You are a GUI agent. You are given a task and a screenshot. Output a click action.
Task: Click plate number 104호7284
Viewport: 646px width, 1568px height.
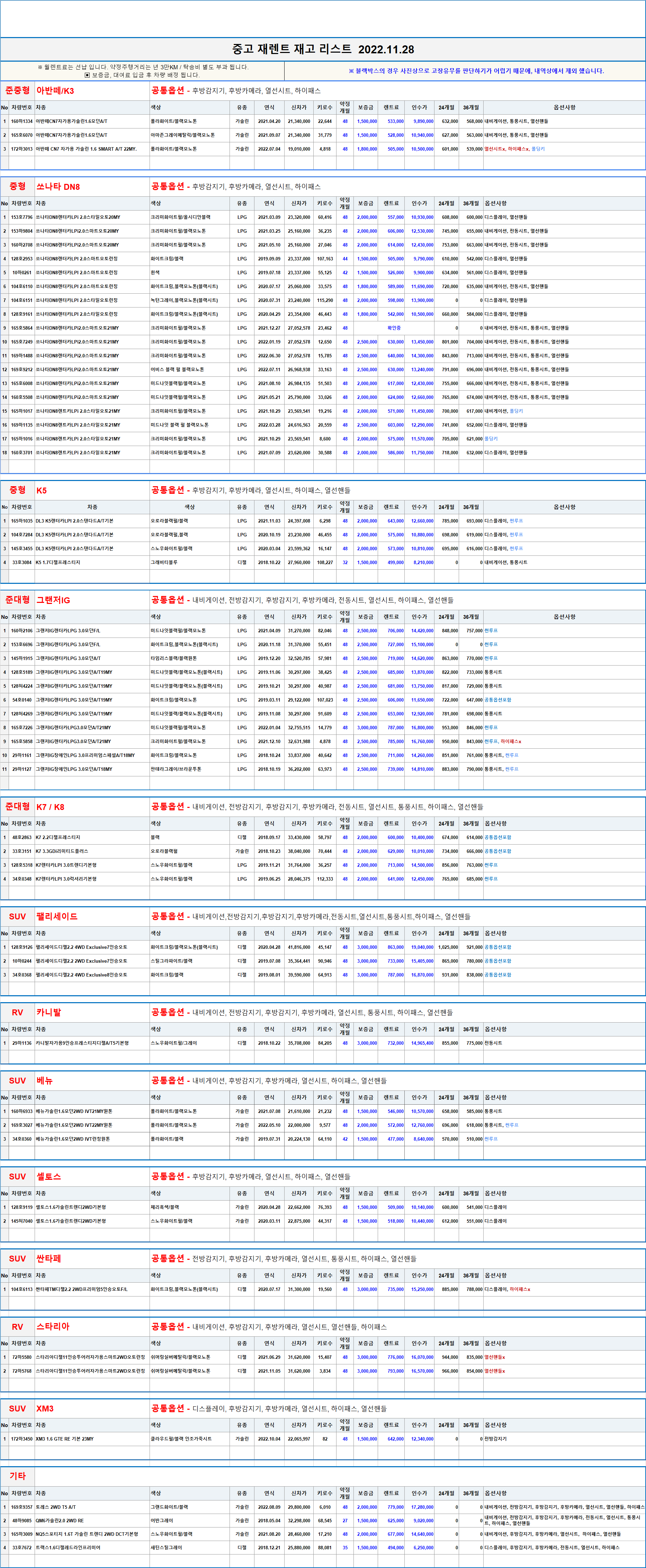pos(22,534)
